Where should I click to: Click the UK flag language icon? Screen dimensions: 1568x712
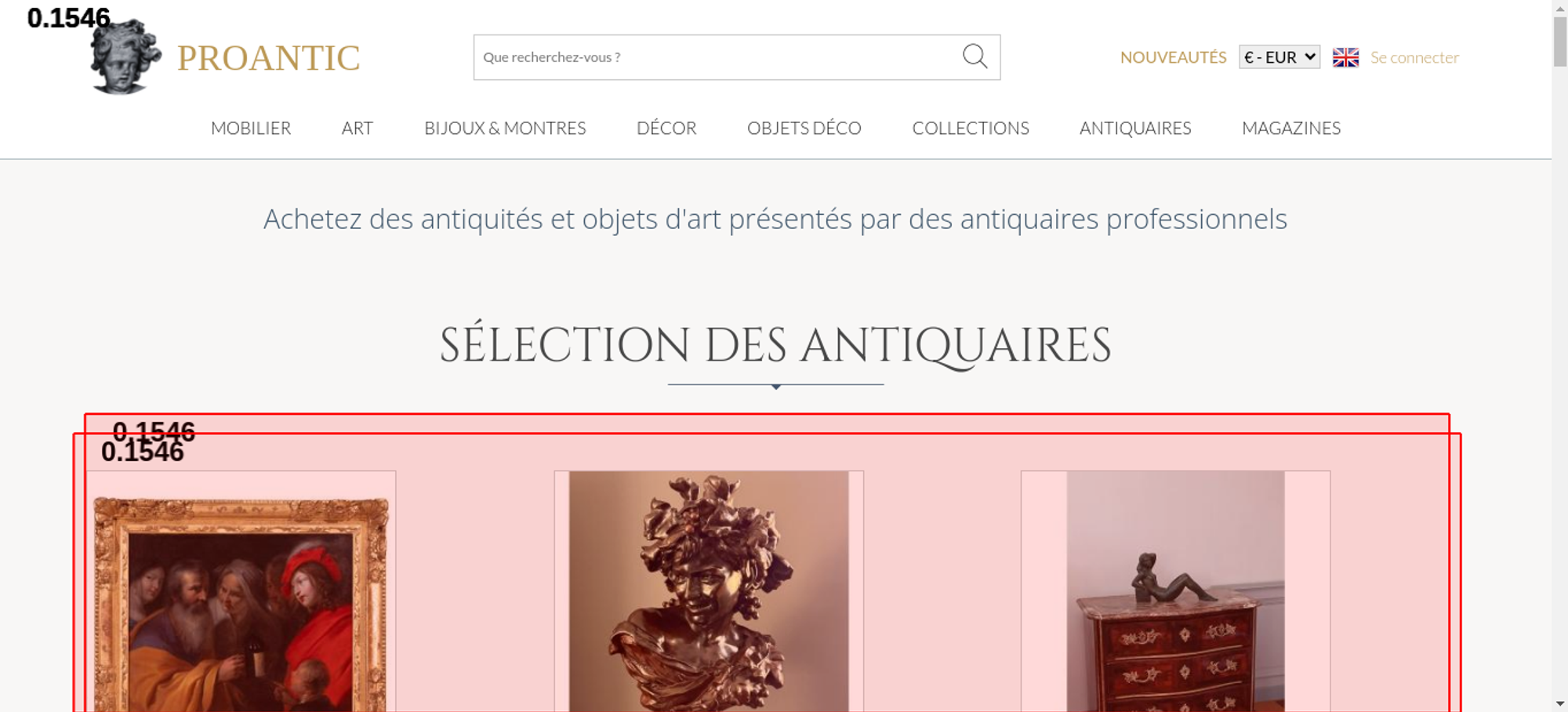(x=1345, y=57)
